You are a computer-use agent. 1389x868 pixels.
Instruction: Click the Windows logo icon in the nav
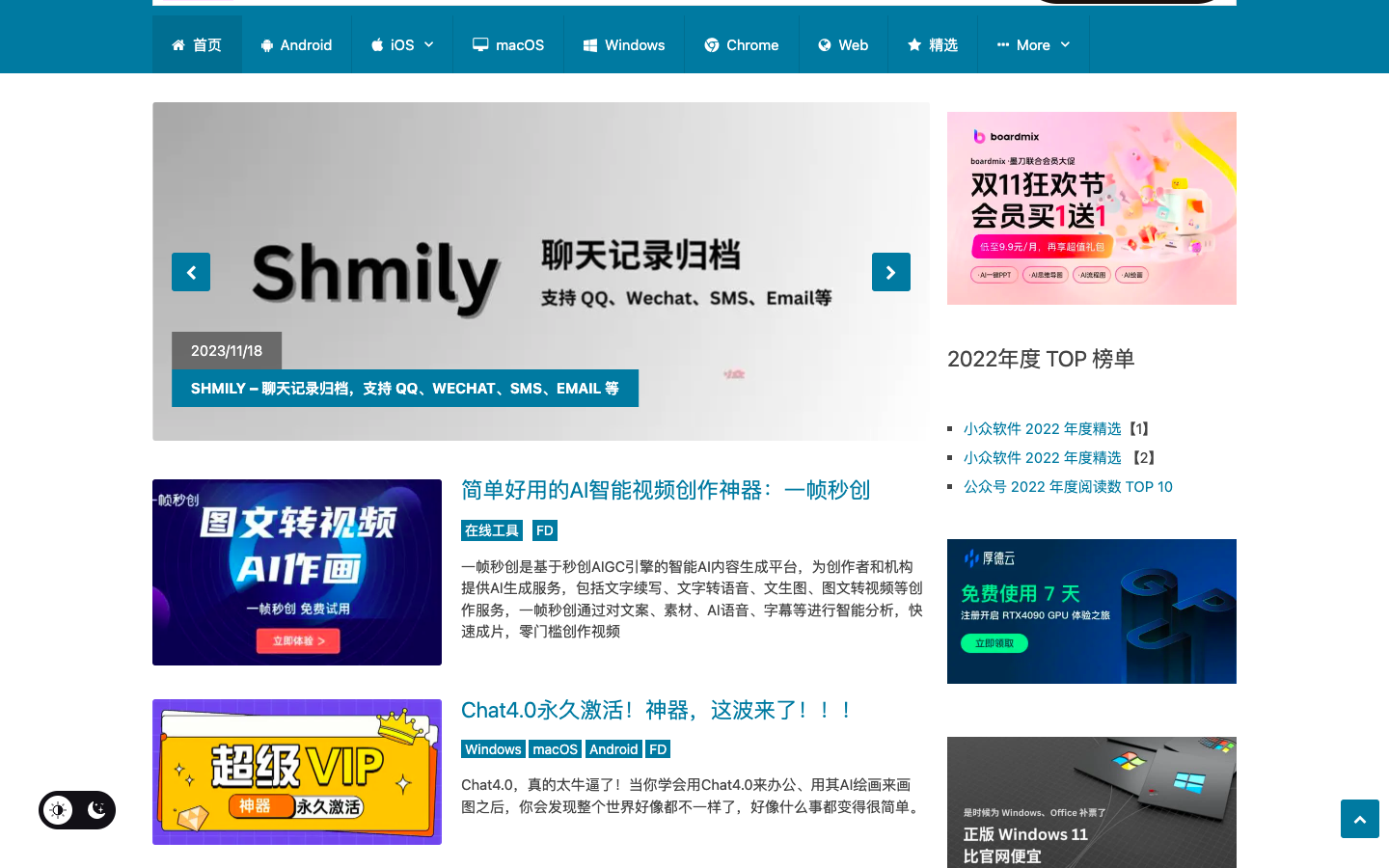pos(590,44)
